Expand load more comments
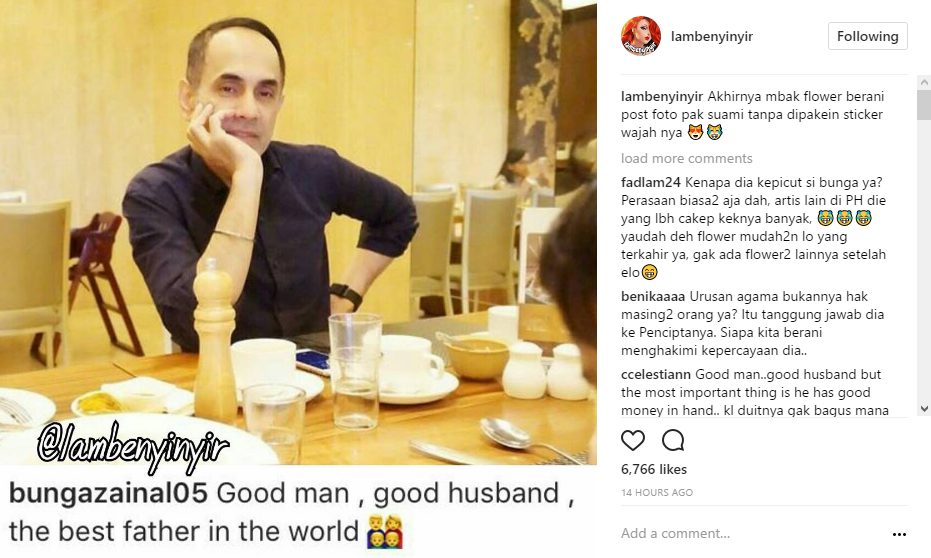The height and width of the screenshot is (558, 931). coord(686,158)
